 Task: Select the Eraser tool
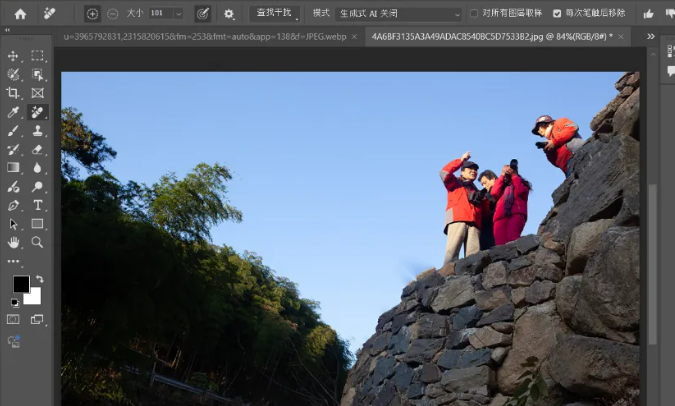pos(37,149)
